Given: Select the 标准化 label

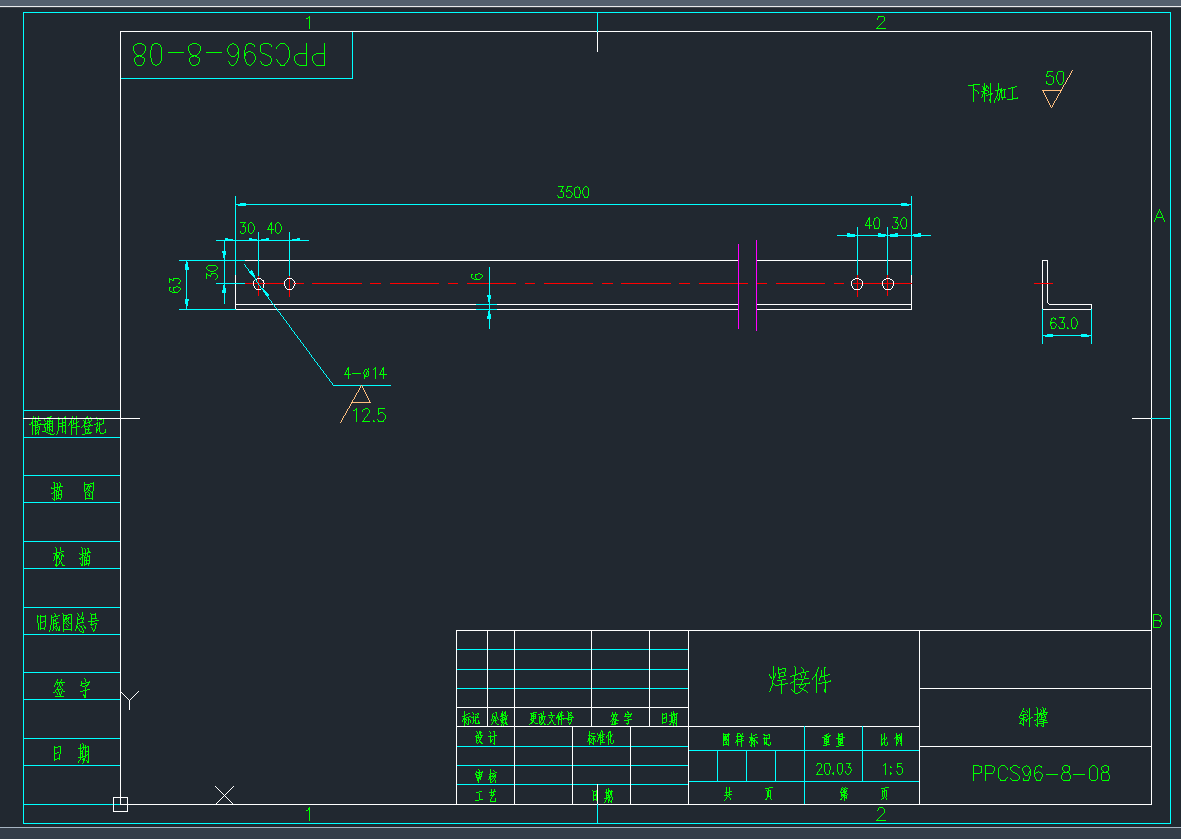Looking at the screenshot, I should [600, 738].
